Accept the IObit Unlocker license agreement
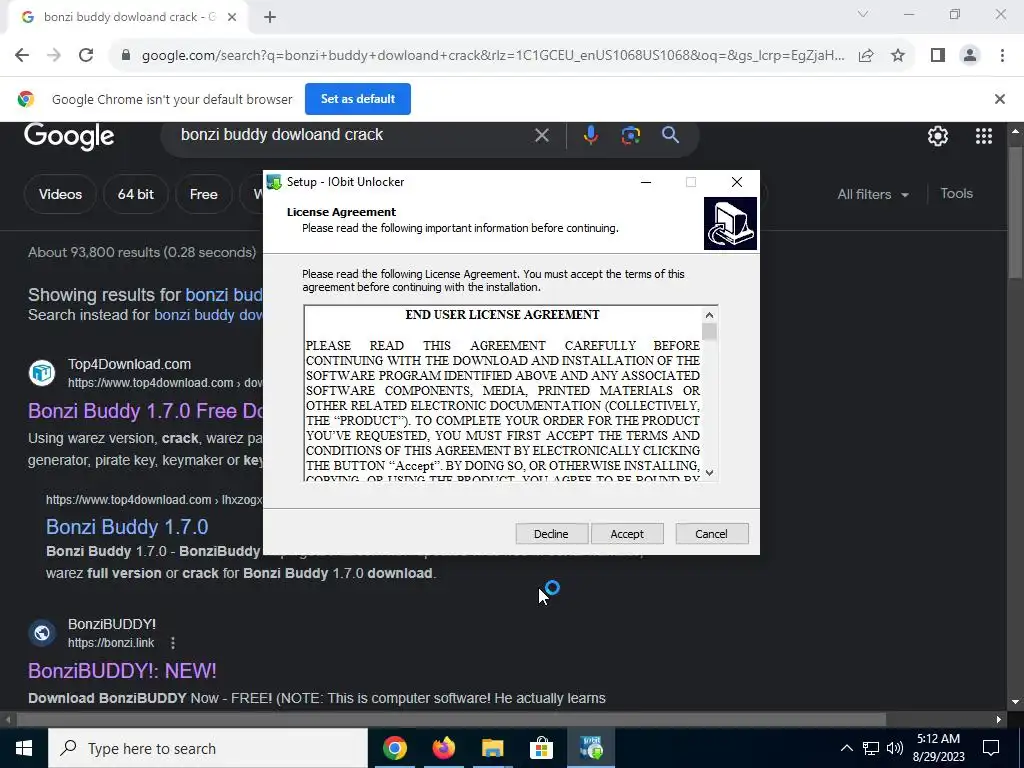 (x=627, y=534)
